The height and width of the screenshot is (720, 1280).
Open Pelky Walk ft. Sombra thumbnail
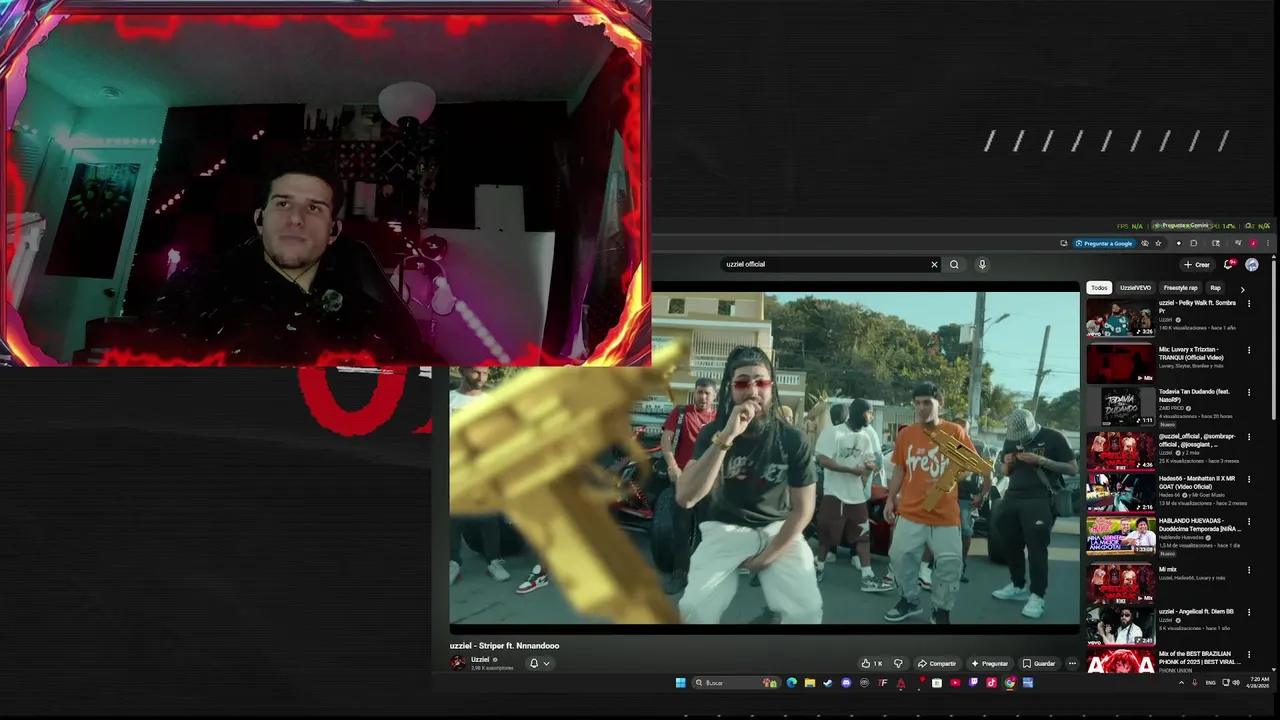click(1120, 318)
